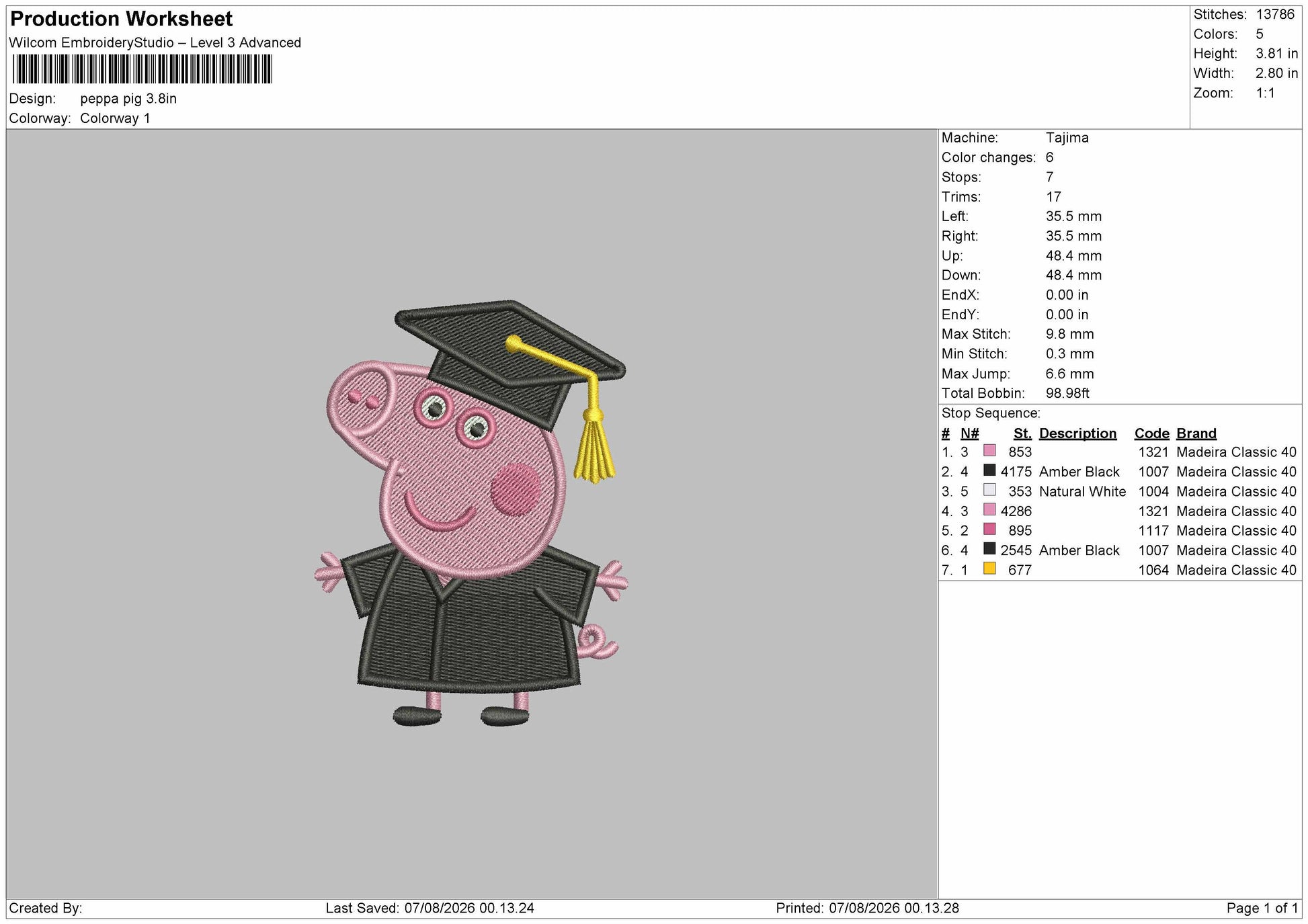Select the Color changes value "6"
Screen dimensions: 1308x924
point(1050,157)
